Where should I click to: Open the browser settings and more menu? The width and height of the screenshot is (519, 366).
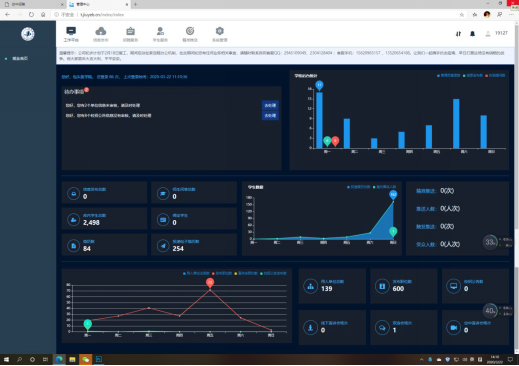pyautogui.click(x=511, y=15)
